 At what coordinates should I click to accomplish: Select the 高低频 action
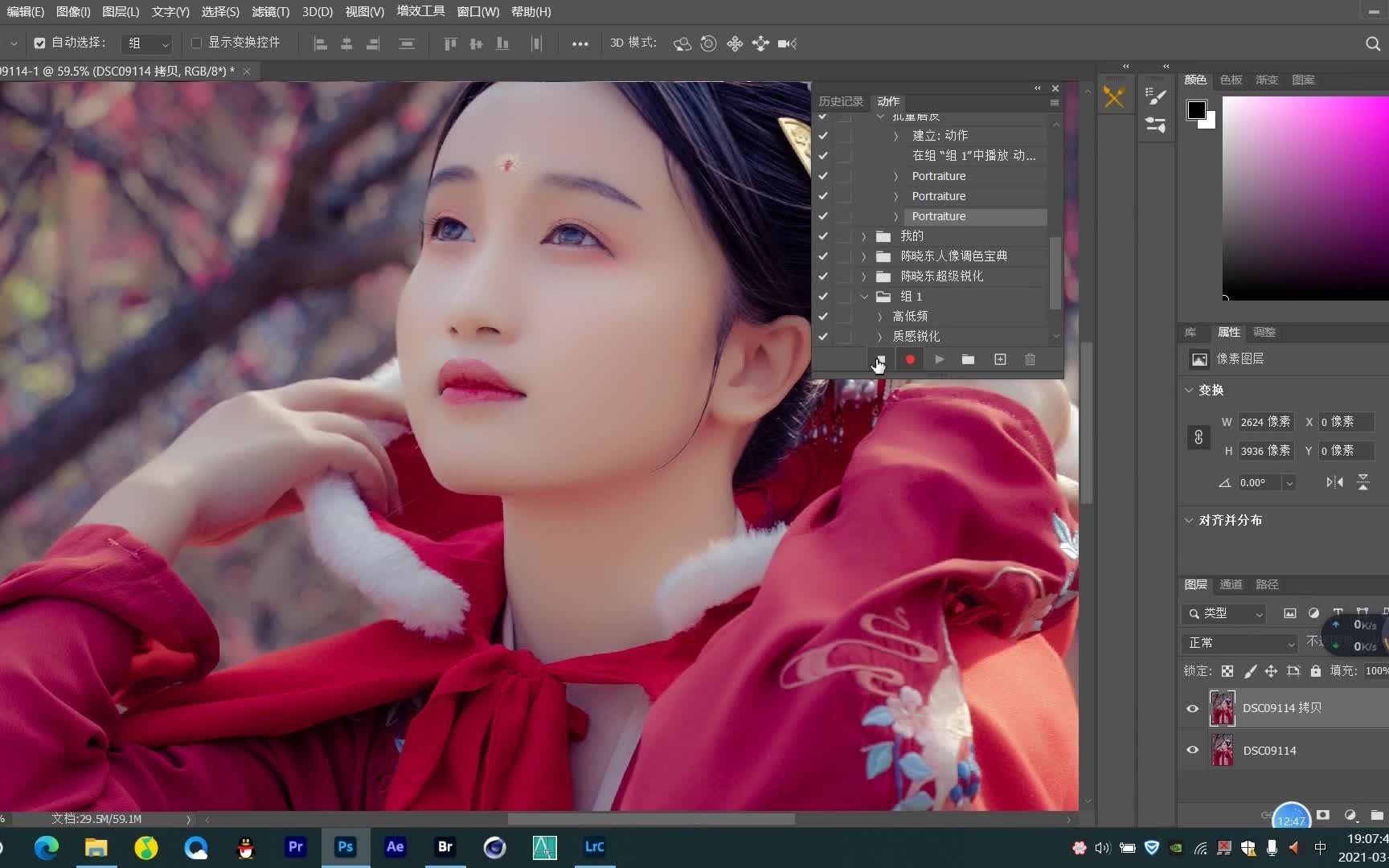pos(910,317)
